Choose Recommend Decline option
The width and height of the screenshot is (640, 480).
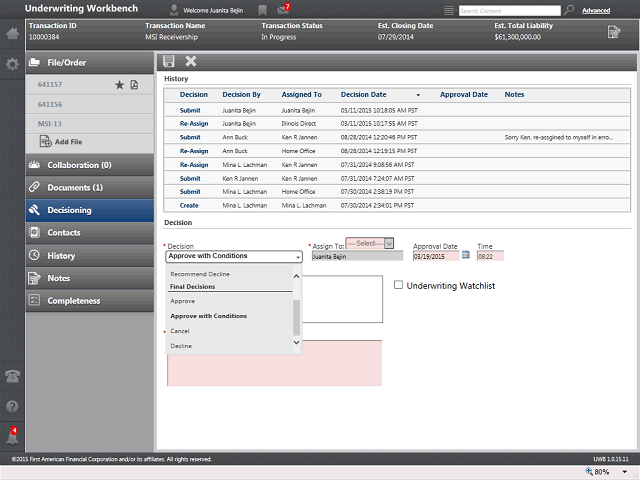(x=200, y=274)
